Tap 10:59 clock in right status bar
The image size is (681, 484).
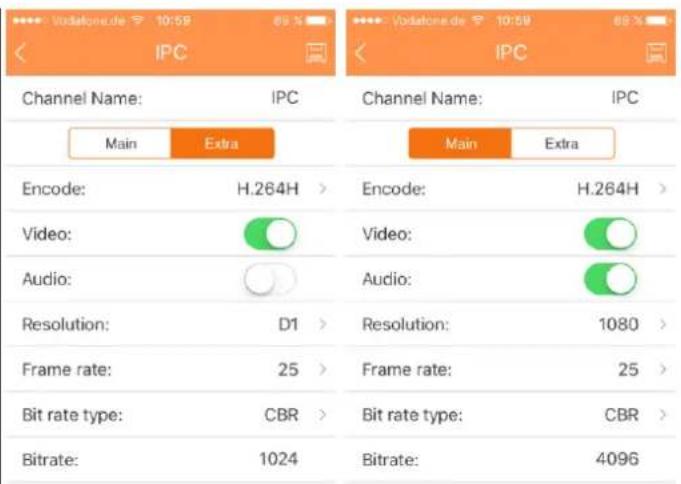[x=513, y=20]
